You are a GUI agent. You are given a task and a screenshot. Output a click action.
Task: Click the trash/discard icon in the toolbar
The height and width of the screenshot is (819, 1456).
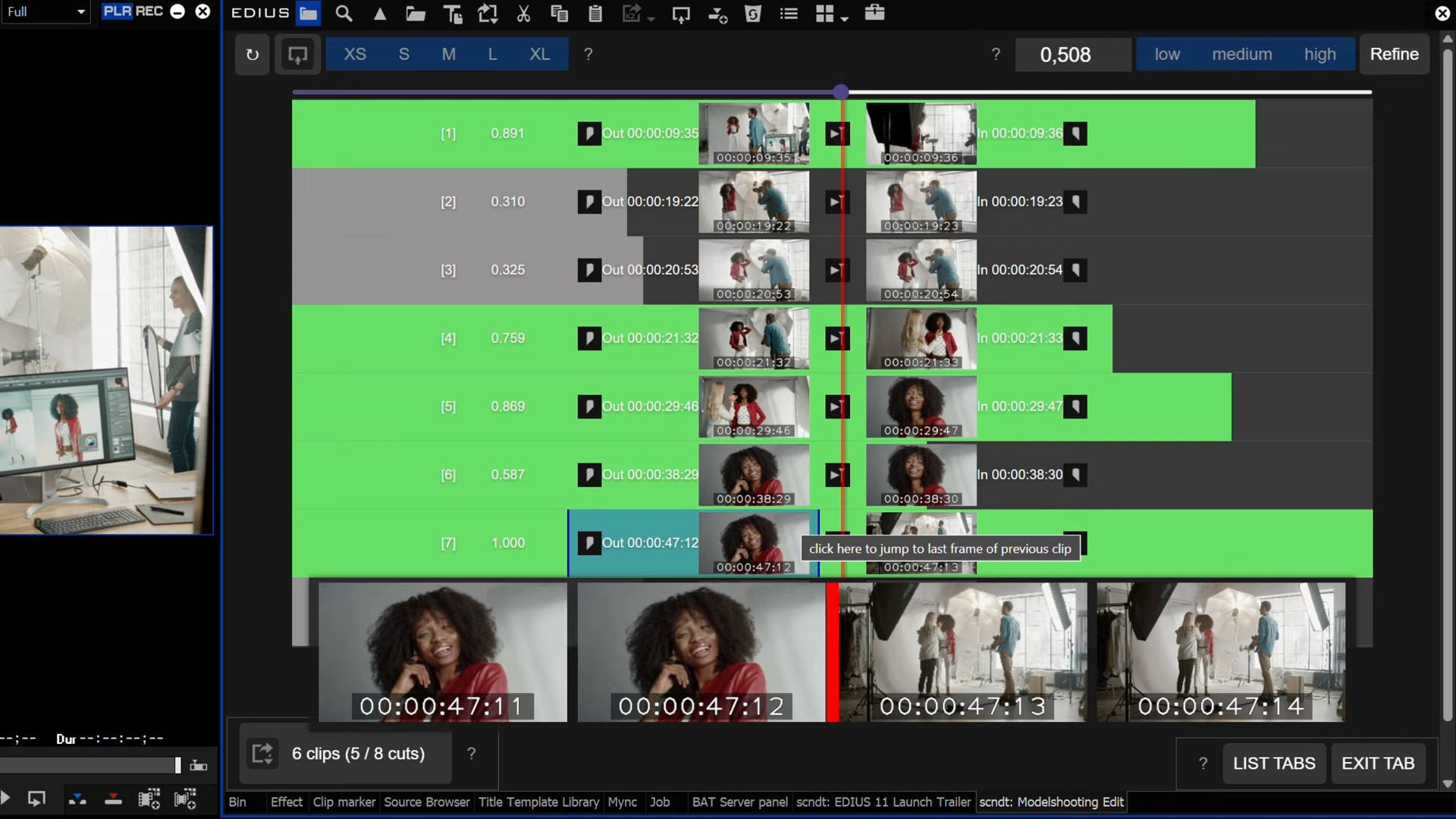[754, 13]
